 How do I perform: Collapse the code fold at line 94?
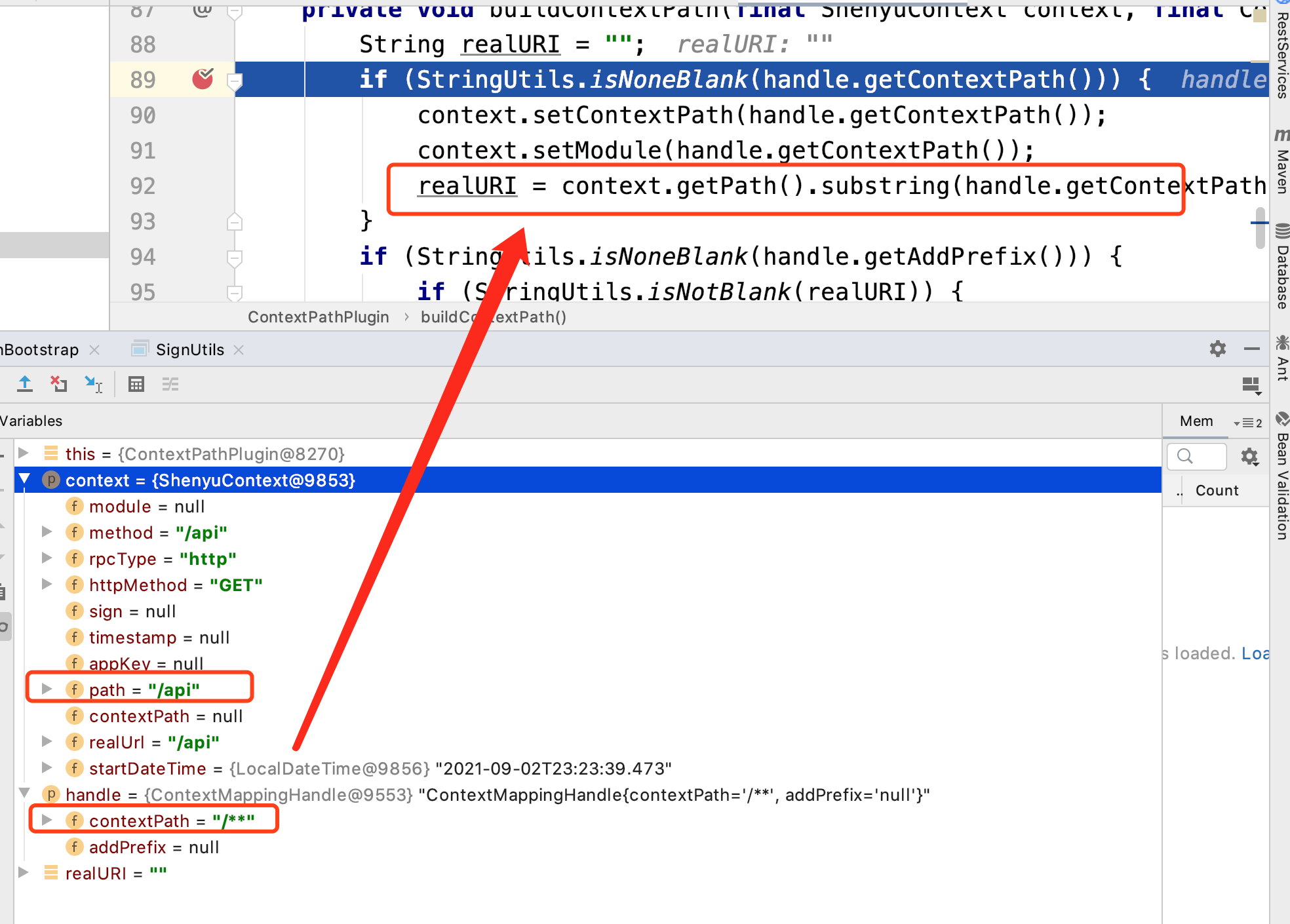234,257
